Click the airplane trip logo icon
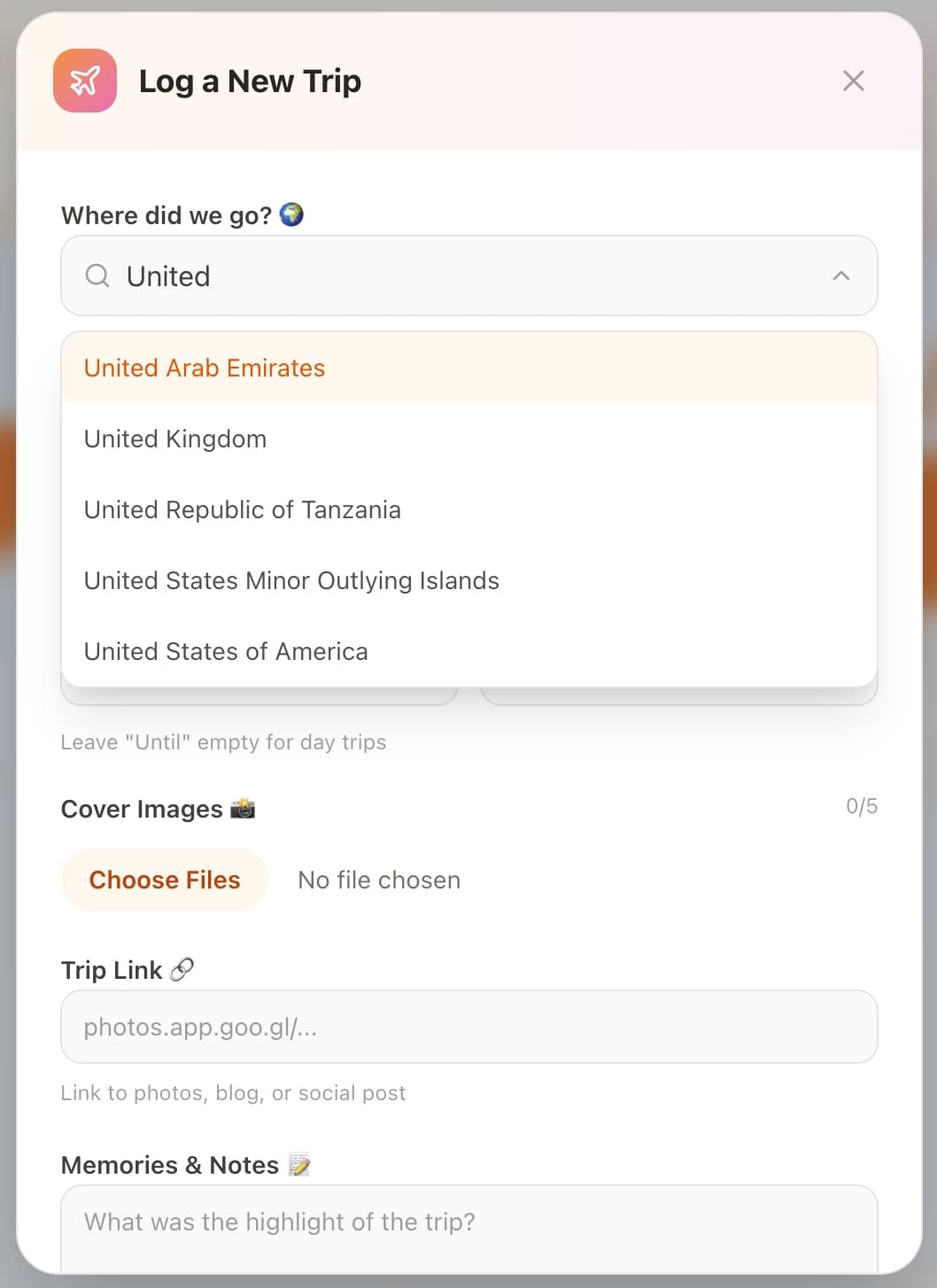Image resolution: width=937 pixels, height=1288 pixels. (85, 81)
